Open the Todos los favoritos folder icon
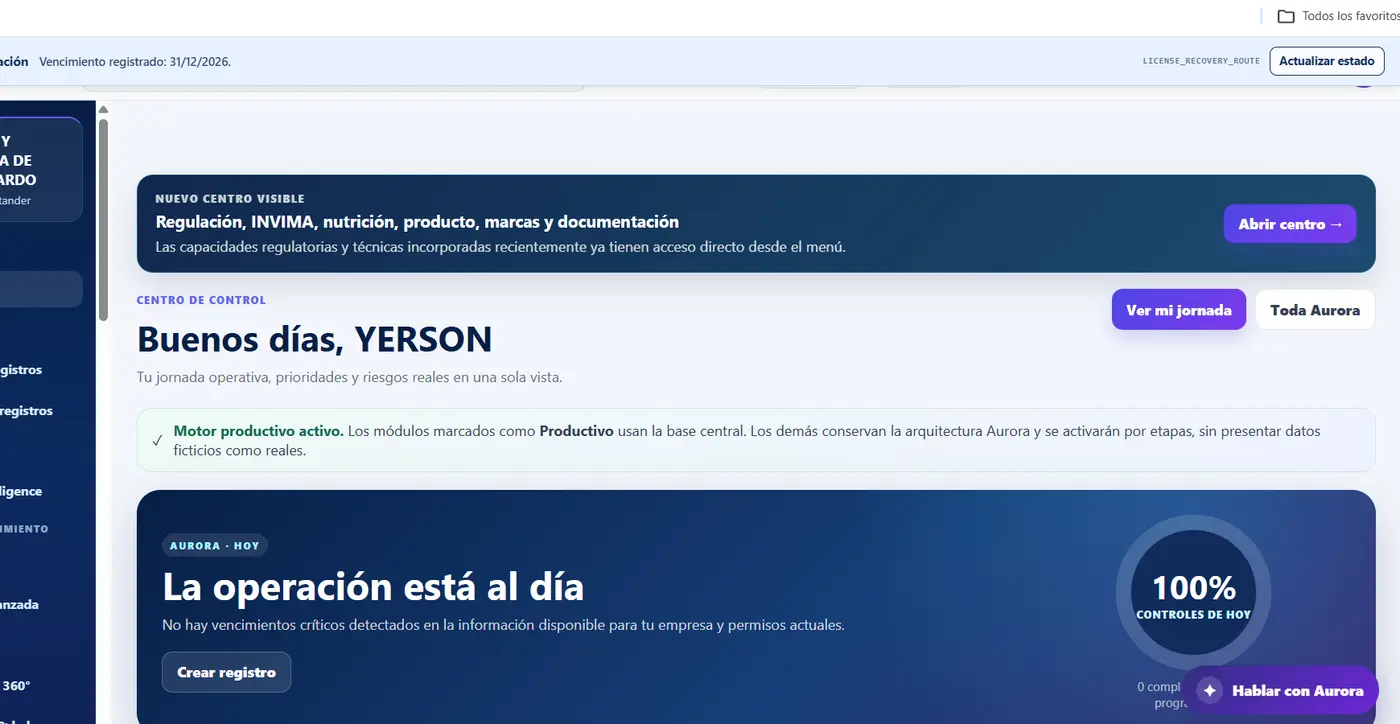 pos(1286,16)
